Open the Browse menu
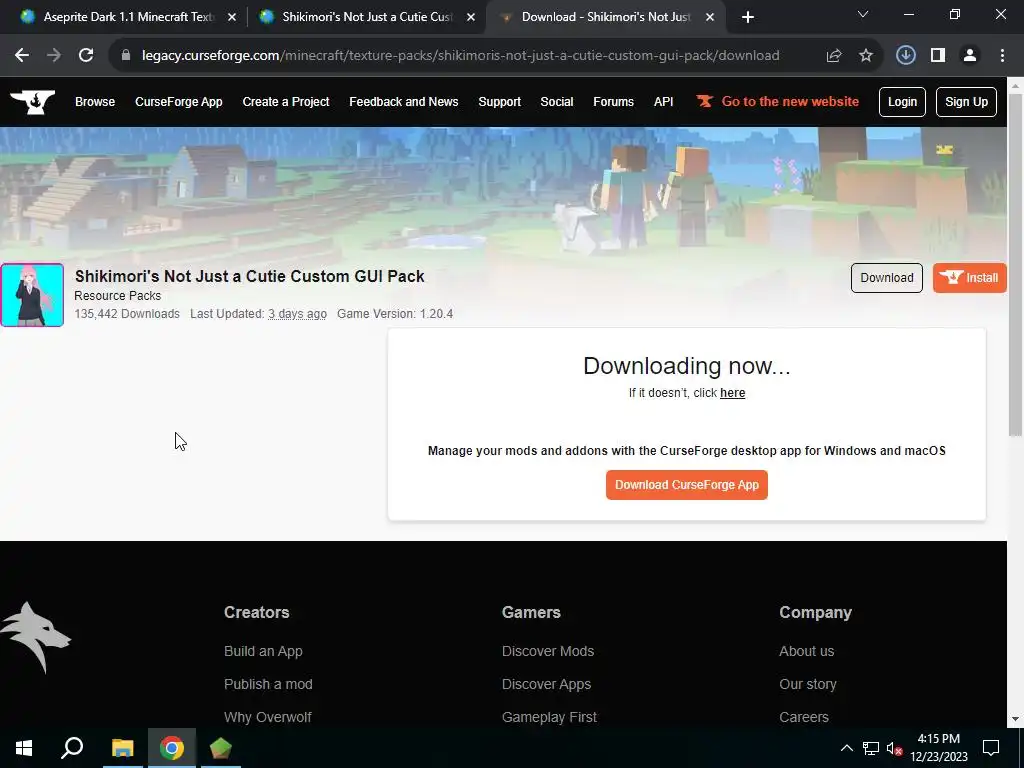The width and height of the screenshot is (1024, 768). point(95,102)
